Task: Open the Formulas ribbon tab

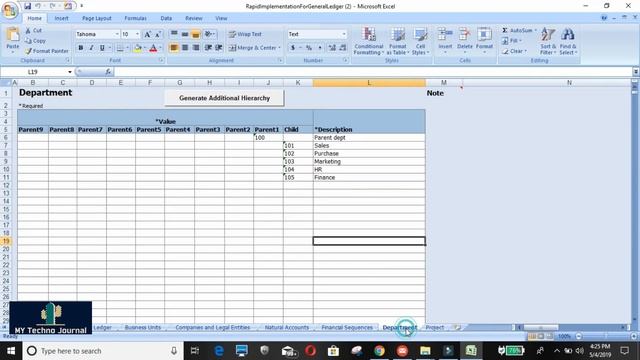Action: click(x=135, y=18)
